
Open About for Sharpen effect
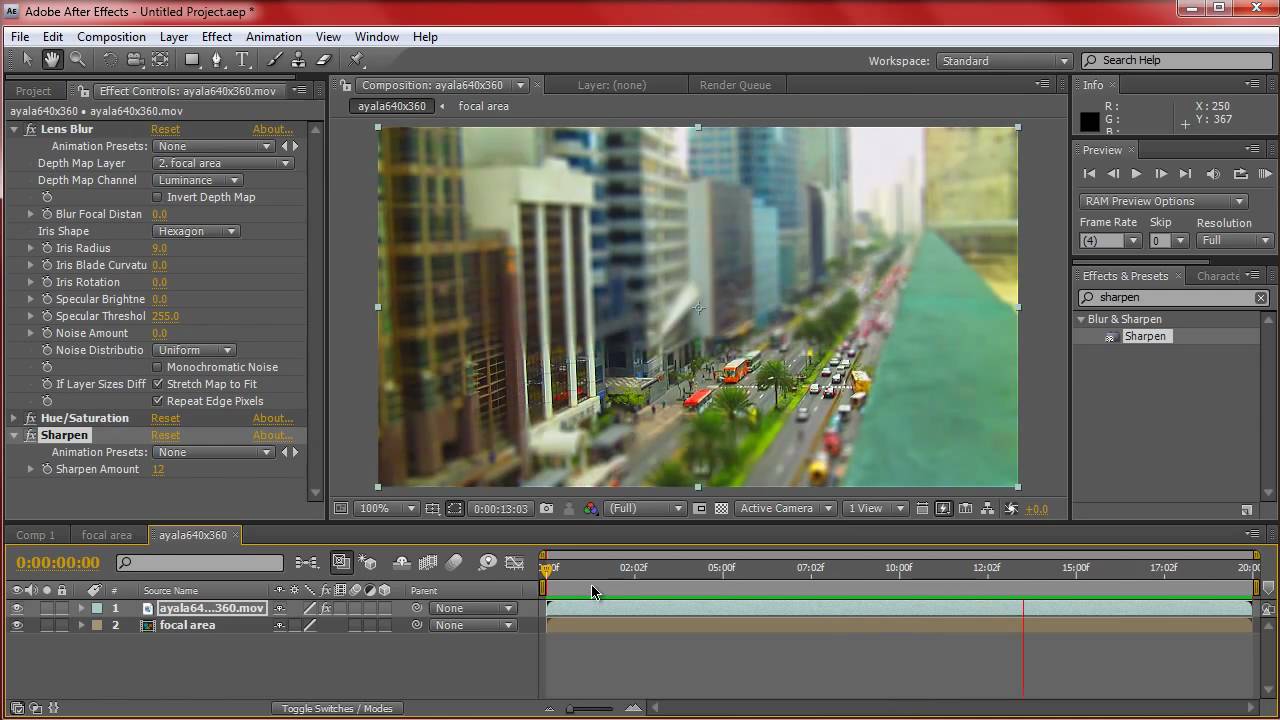[272, 435]
